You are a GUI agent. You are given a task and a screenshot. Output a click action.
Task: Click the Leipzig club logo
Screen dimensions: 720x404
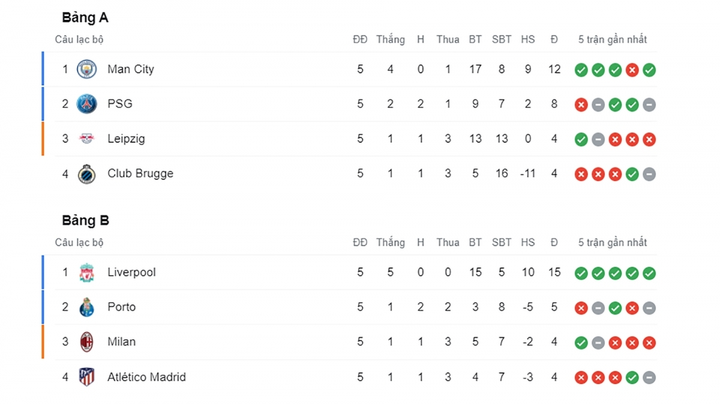86,139
